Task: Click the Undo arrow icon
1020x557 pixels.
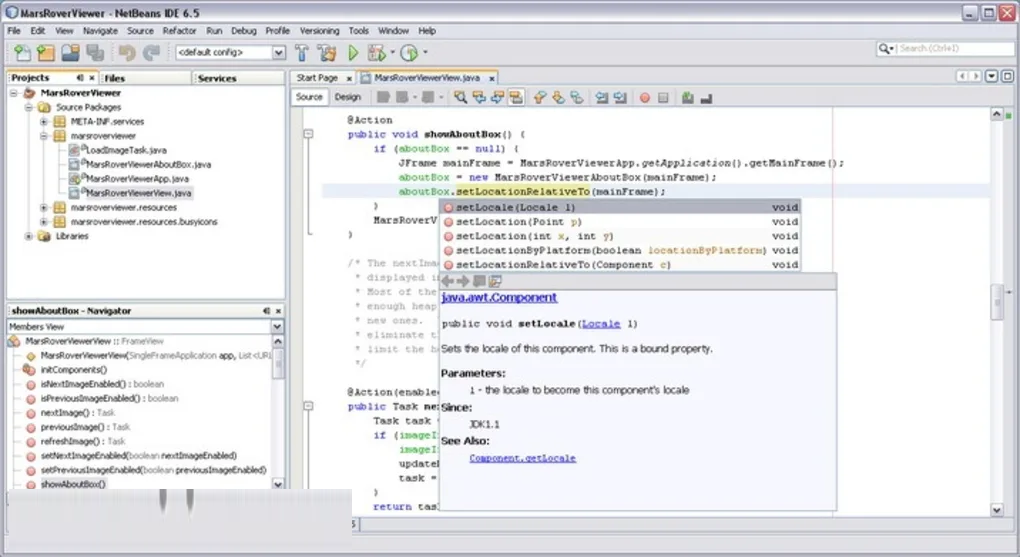Action: (x=127, y=53)
